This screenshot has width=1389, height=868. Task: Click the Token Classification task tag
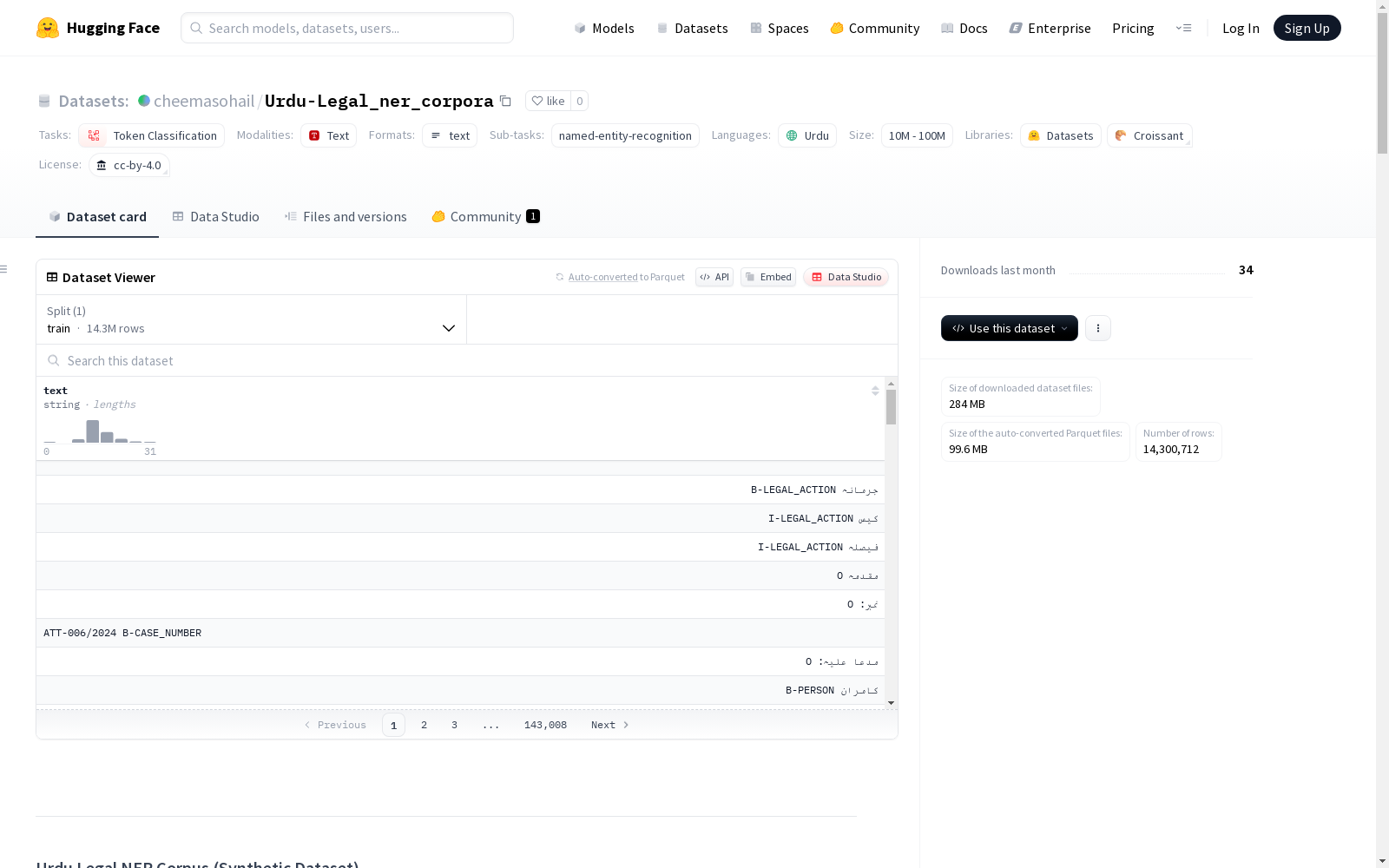click(x=152, y=135)
